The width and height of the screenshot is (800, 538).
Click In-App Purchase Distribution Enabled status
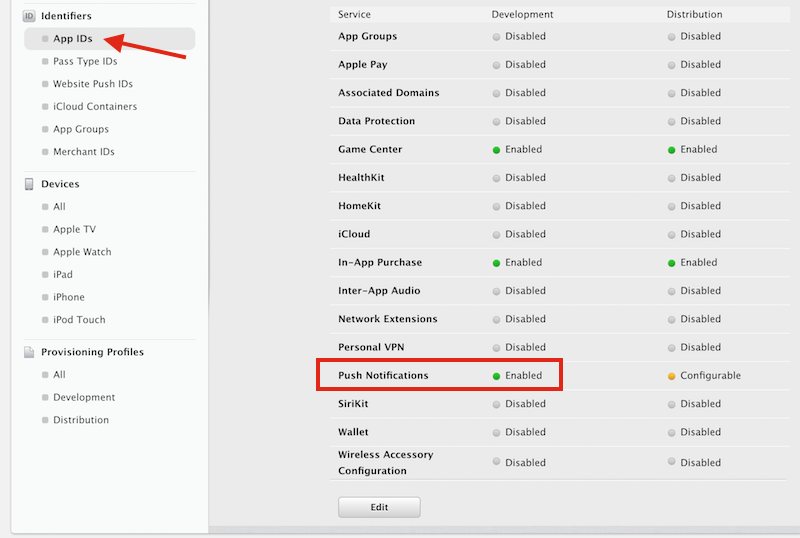pos(692,263)
